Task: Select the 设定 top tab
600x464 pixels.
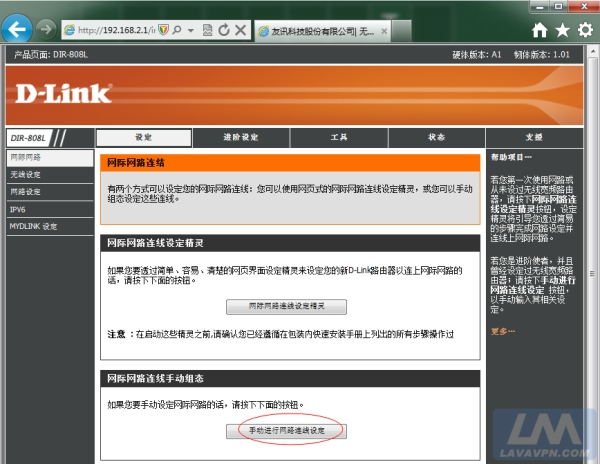Action: pyautogui.click(x=144, y=138)
